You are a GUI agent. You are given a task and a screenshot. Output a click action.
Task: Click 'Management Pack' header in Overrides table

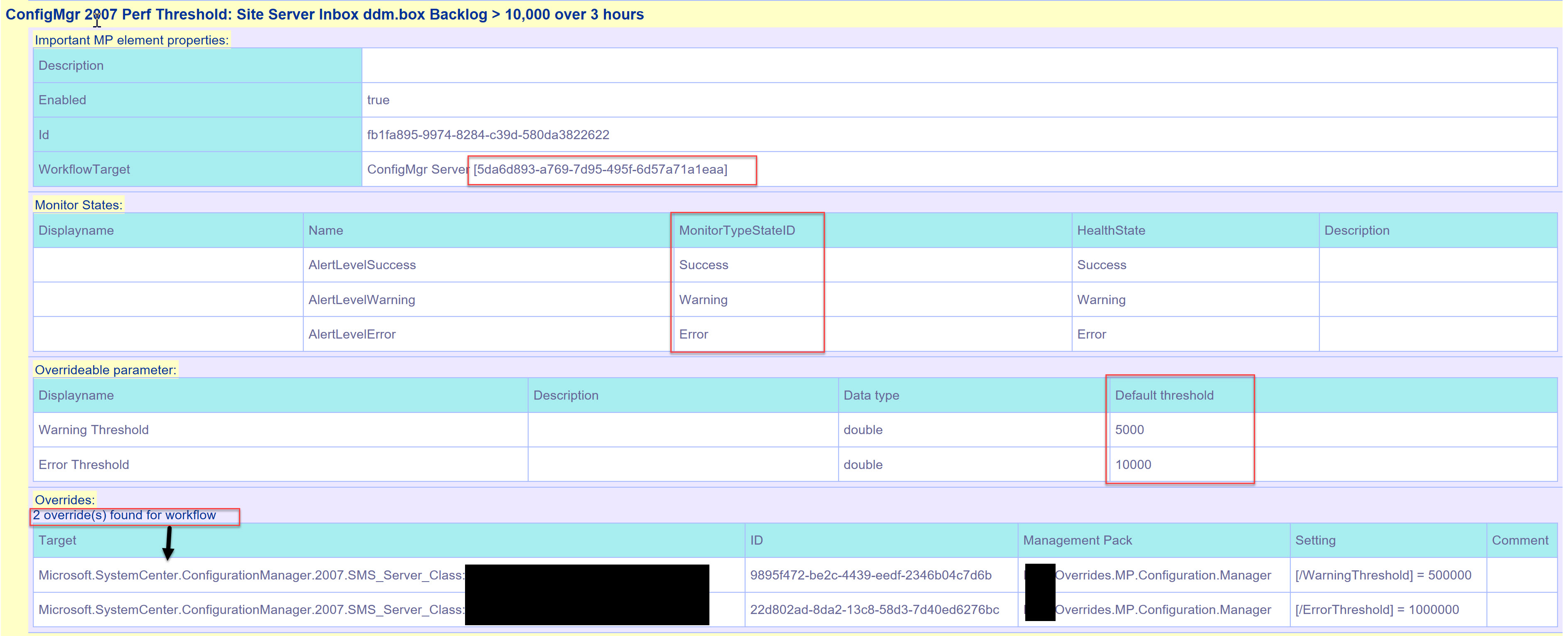tap(1077, 540)
